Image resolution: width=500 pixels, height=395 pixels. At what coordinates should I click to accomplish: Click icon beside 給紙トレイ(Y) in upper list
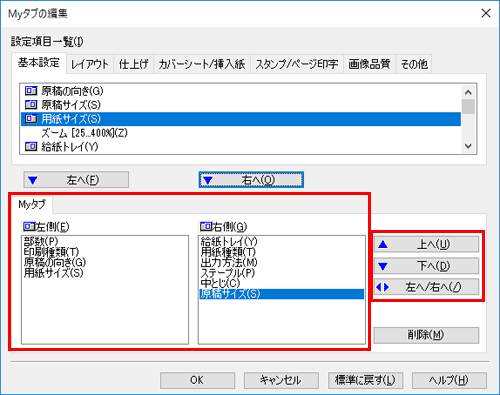[x=31, y=146]
